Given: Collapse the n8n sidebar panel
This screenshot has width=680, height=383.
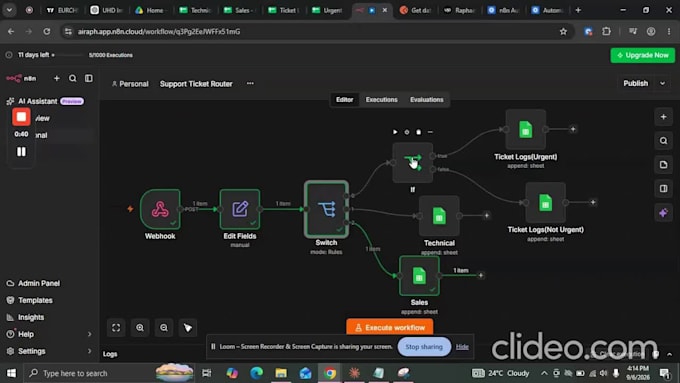Looking at the screenshot, I should [x=89, y=78].
